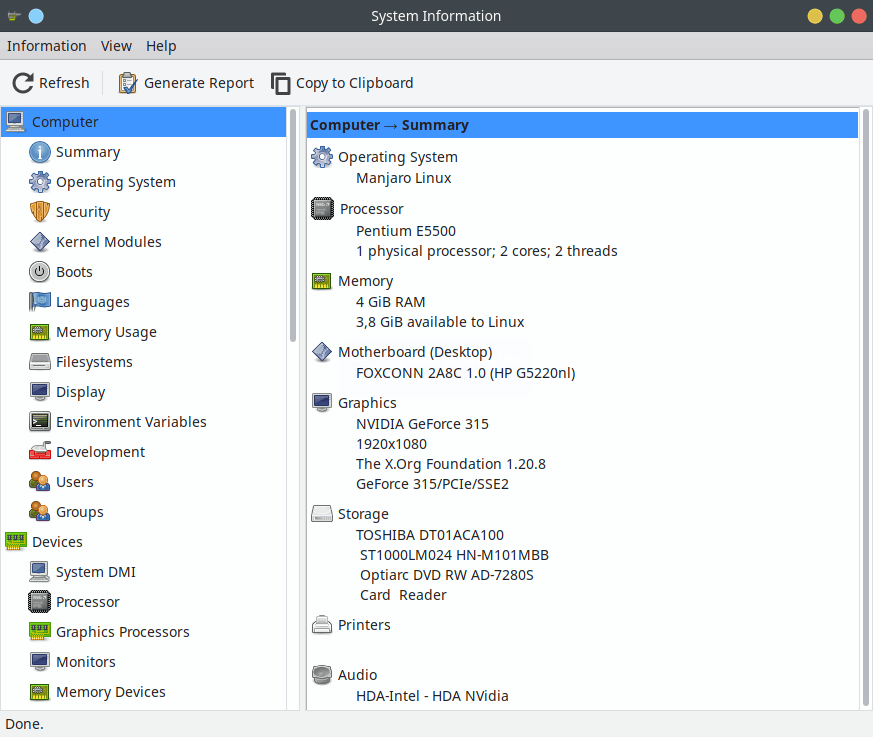Click the Processor chip icon in sidebar
The height and width of the screenshot is (737, 873).
(x=40, y=602)
